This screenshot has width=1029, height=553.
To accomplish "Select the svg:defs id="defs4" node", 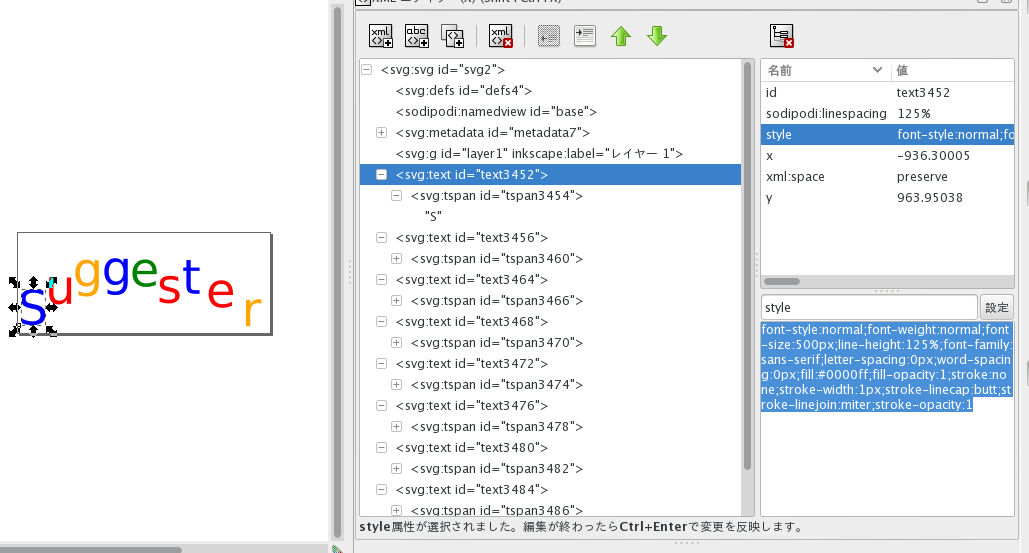I will 463,91.
